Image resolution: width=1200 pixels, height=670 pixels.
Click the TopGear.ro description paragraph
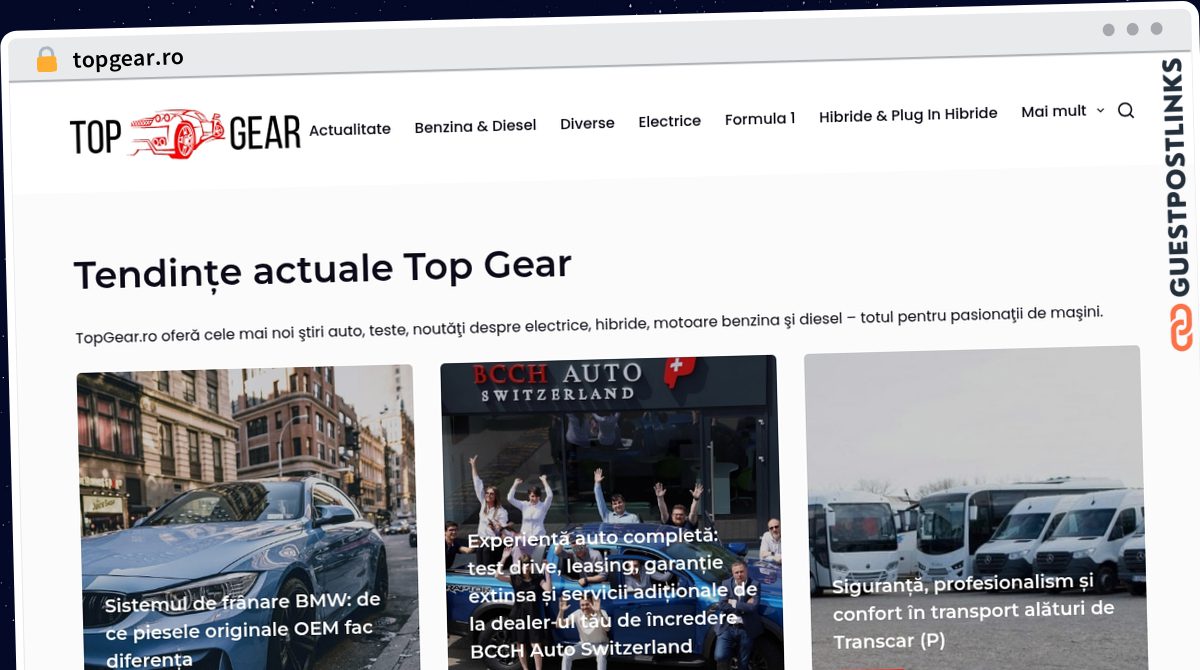tap(589, 325)
